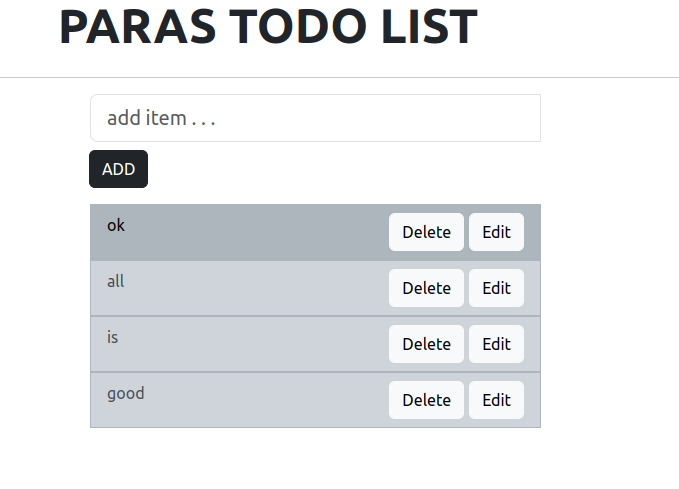Remove the 'is' item with Delete
679x489 pixels.
(x=426, y=344)
